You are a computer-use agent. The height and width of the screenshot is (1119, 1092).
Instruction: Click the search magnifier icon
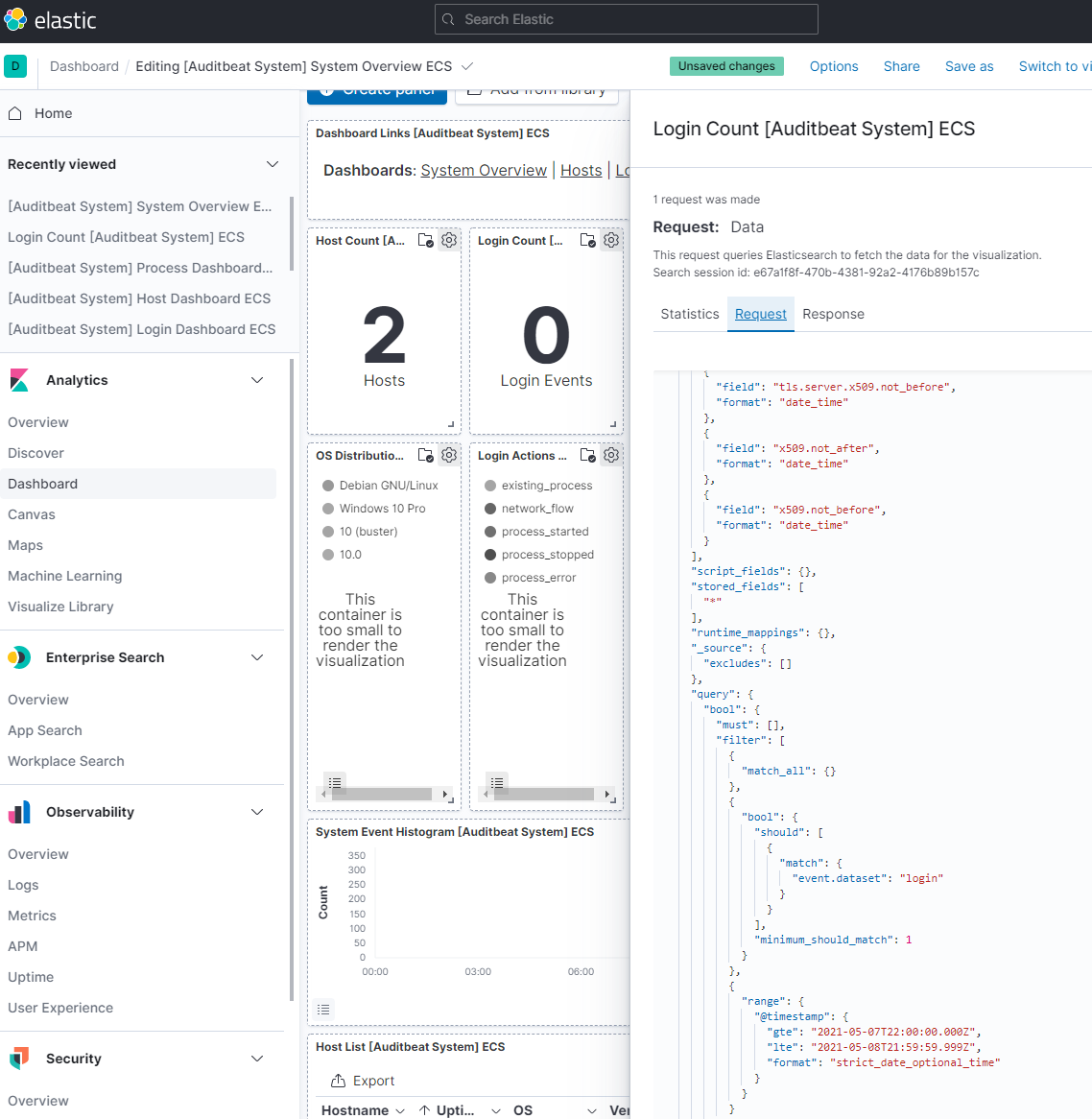tap(448, 19)
